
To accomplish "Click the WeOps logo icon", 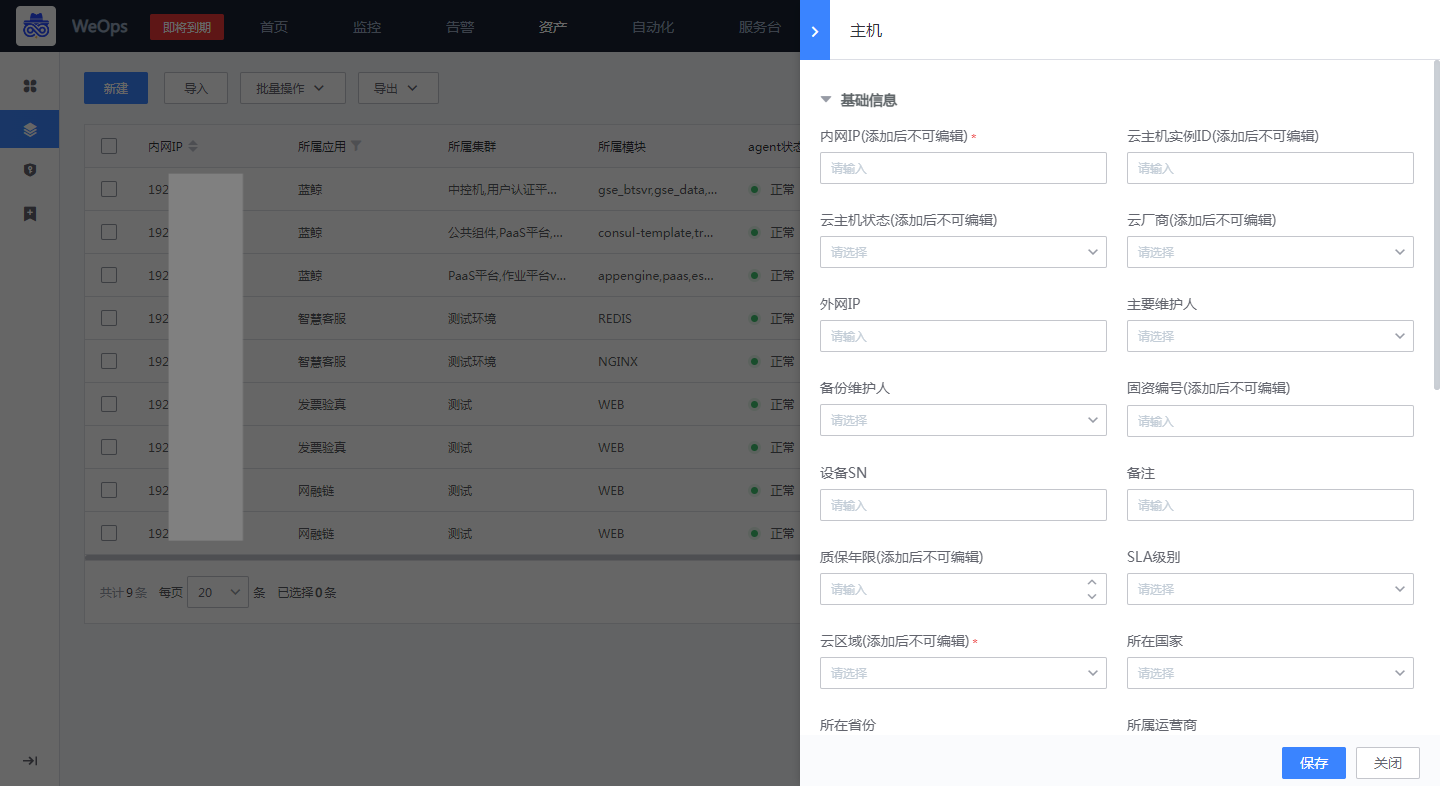I will click(x=34, y=26).
